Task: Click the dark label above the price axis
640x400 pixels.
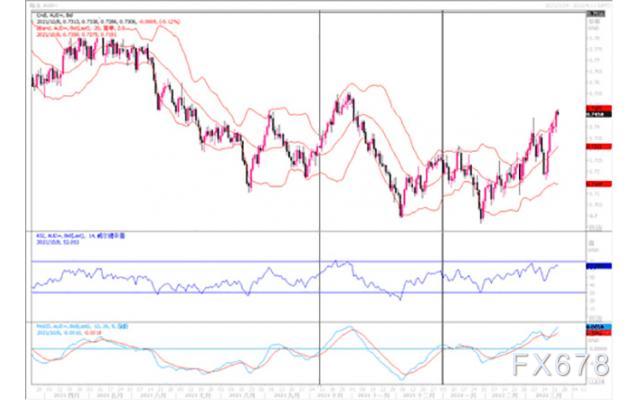Action: (x=596, y=14)
